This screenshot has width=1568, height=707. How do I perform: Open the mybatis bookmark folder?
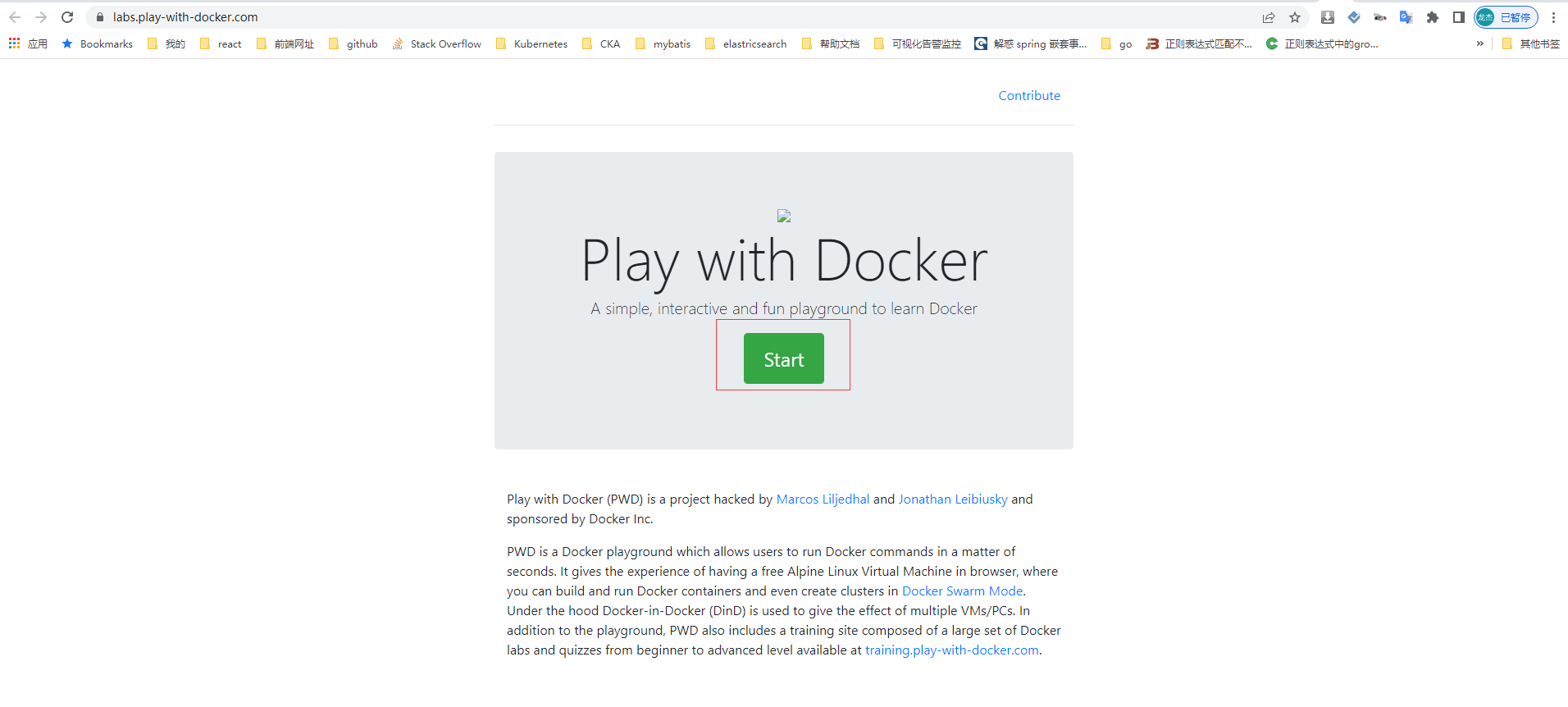pos(663,44)
